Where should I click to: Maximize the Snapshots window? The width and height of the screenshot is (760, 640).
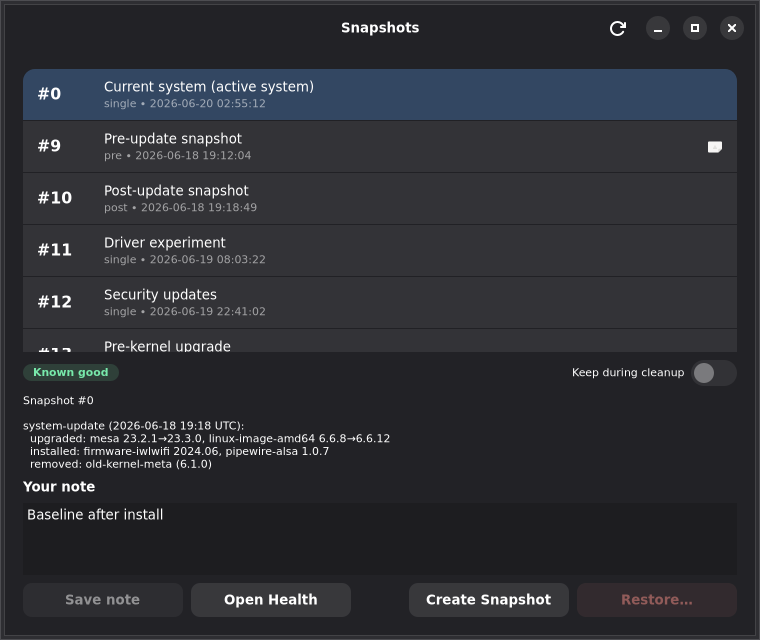pos(695,28)
